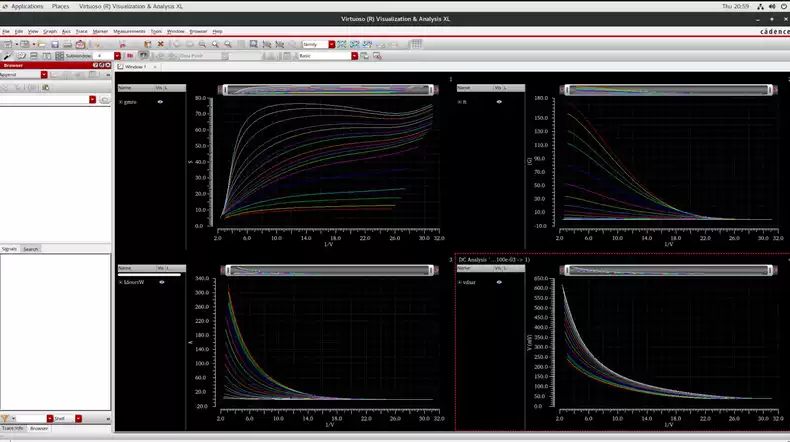Click the Y-axis zoom icon
This screenshot has height=442, width=790.
[x=280, y=44]
